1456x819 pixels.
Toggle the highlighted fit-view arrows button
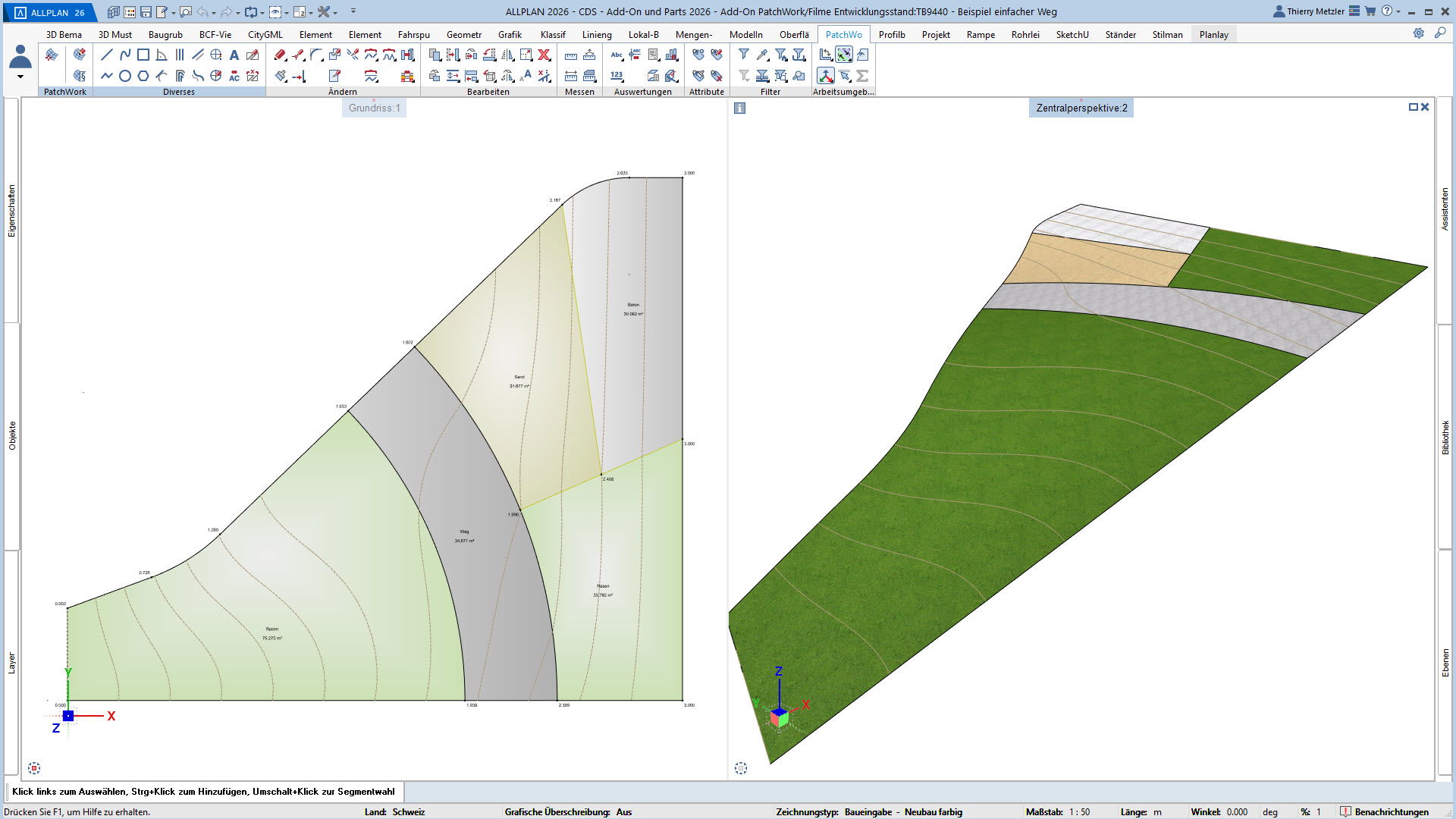pos(844,55)
